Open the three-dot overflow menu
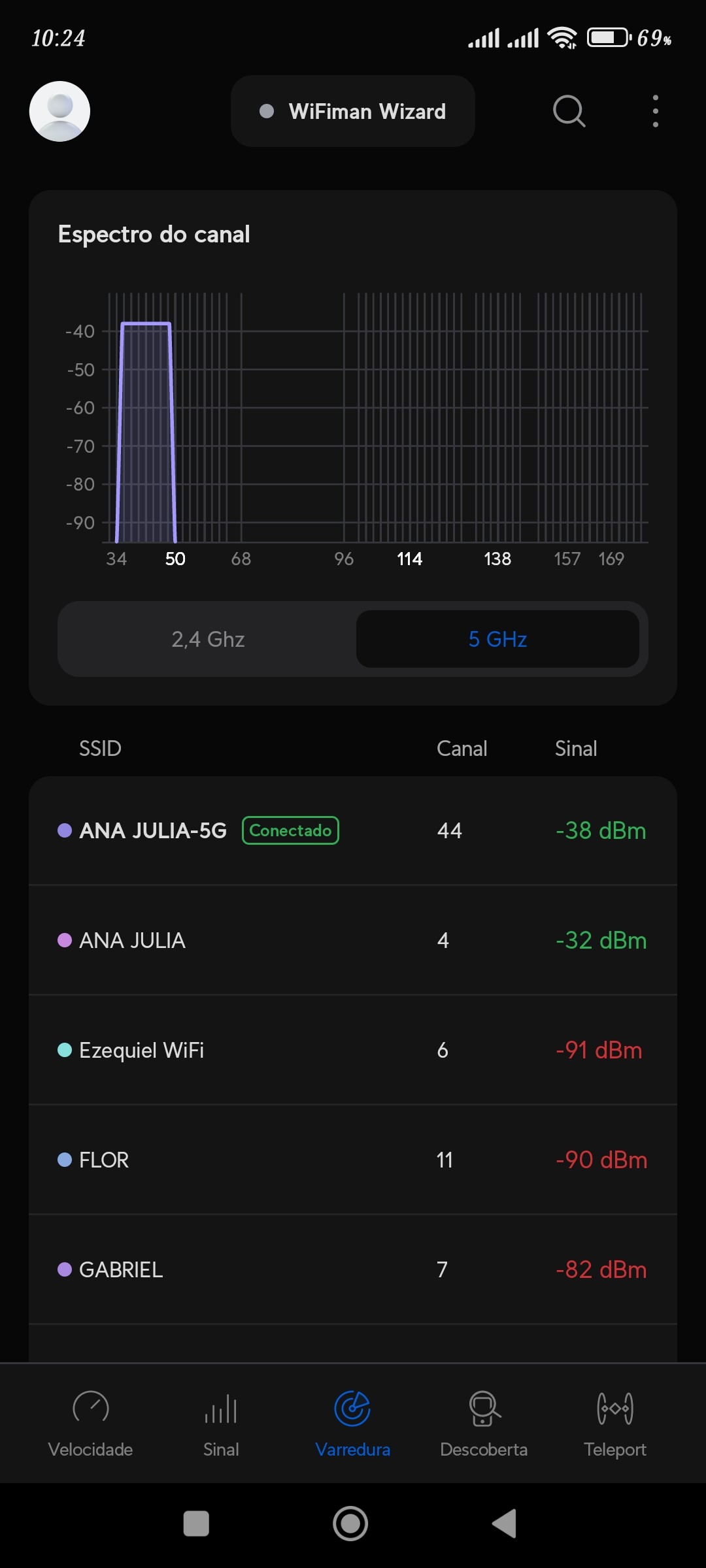 tap(655, 111)
